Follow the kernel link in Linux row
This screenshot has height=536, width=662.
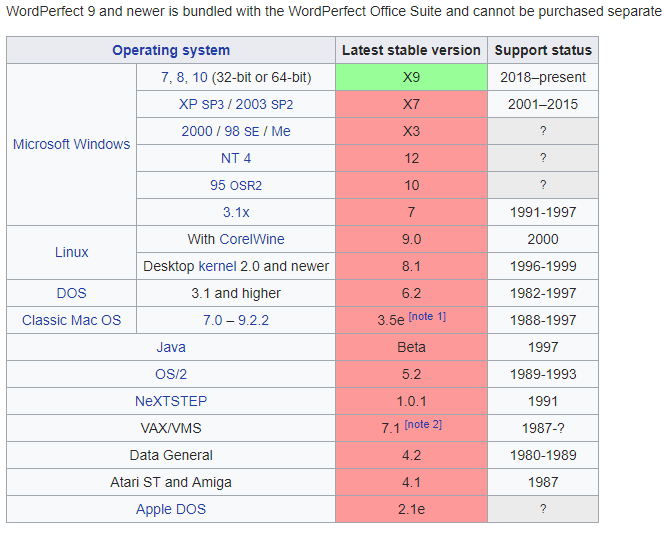[217, 266]
